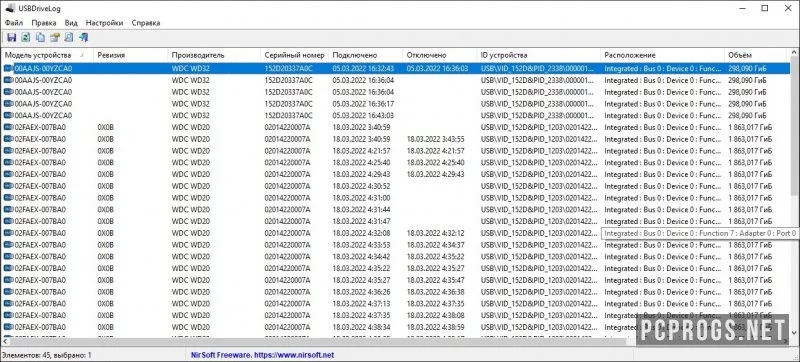Click drive icon of row connected 18.03.2022 4:33:53

[x=9, y=245]
